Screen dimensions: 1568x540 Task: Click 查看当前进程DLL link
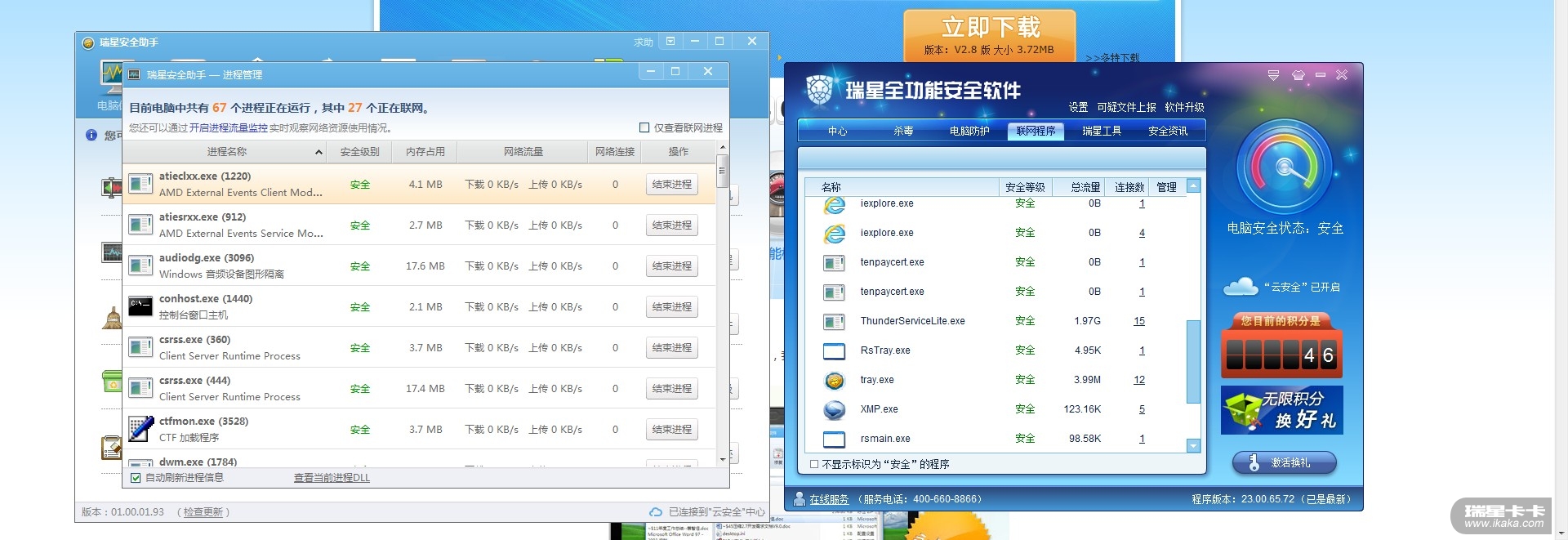coord(332,478)
